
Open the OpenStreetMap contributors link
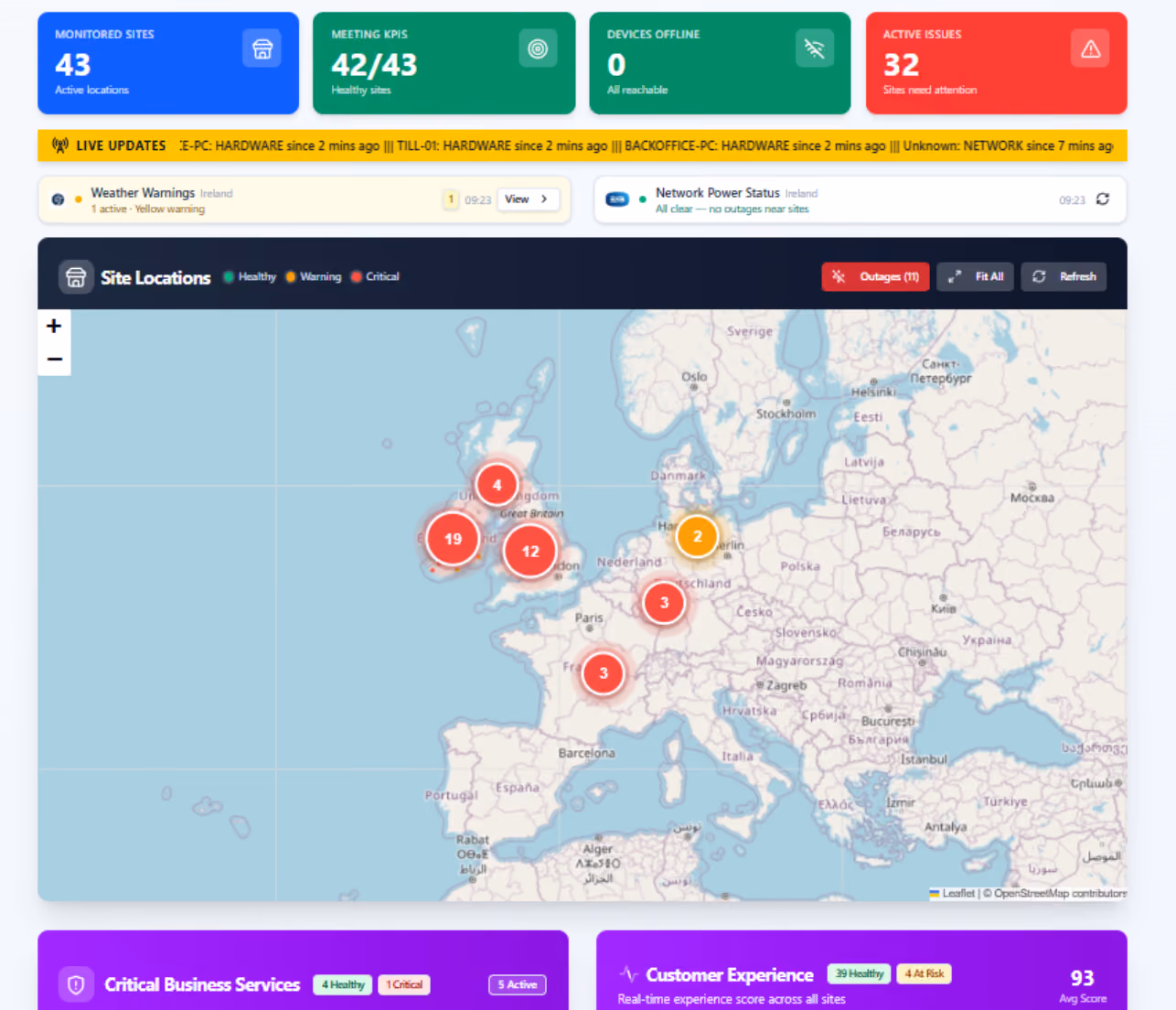click(1060, 893)
